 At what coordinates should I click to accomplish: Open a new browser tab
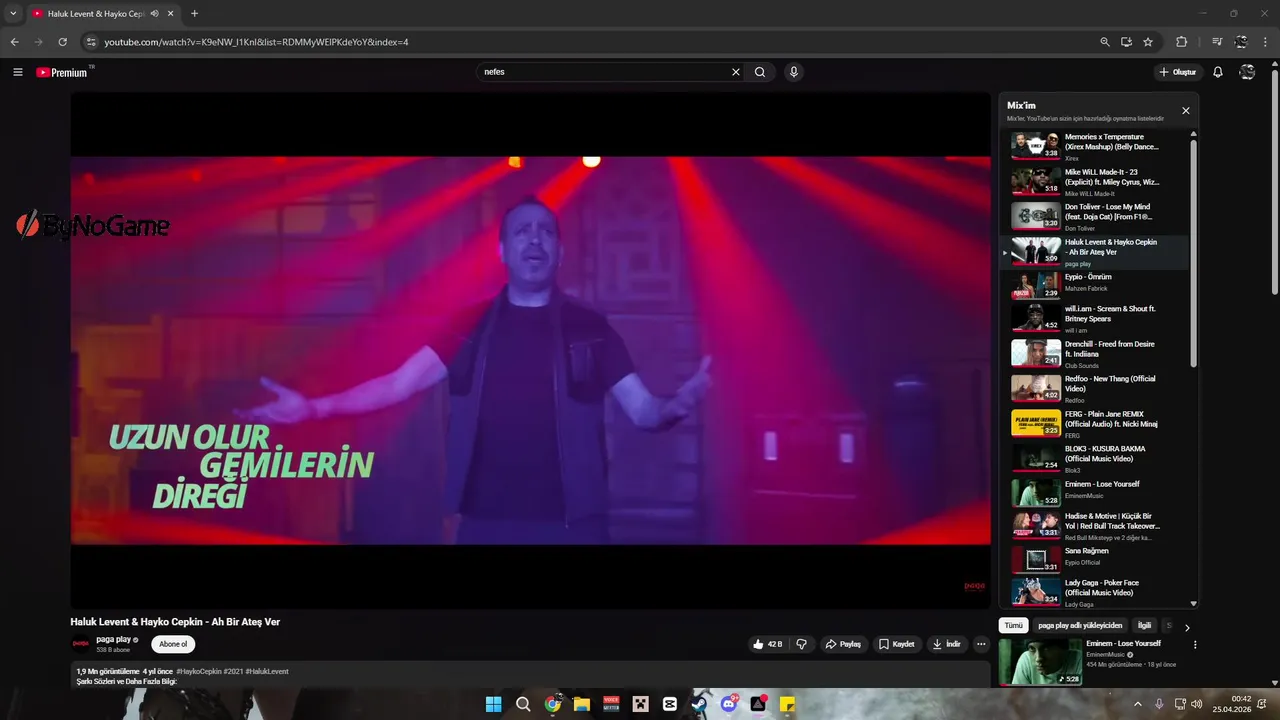tap(194, 14)
